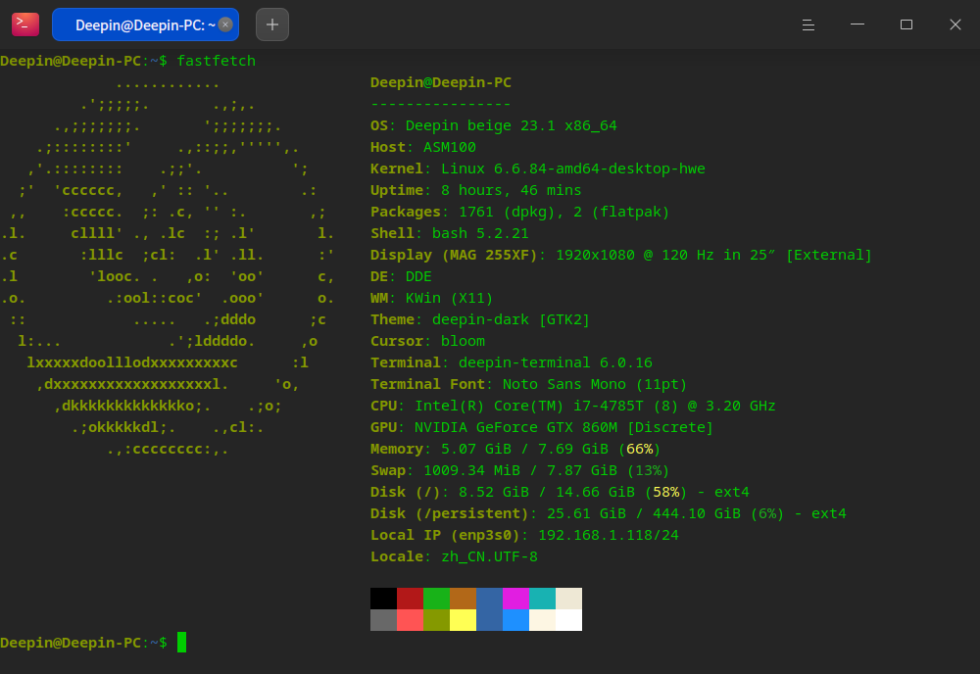This screenshot has height=674, width=980.
Task: Click the "DE: DDE" line
Action: click(401, 276)
